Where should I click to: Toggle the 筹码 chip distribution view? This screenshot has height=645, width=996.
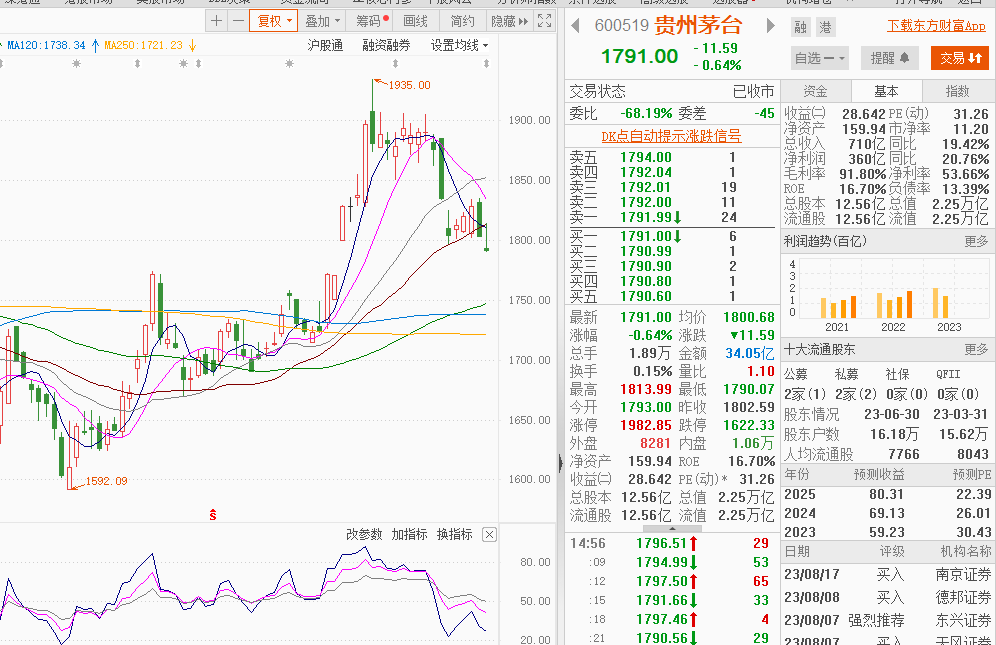click(369, 21)
